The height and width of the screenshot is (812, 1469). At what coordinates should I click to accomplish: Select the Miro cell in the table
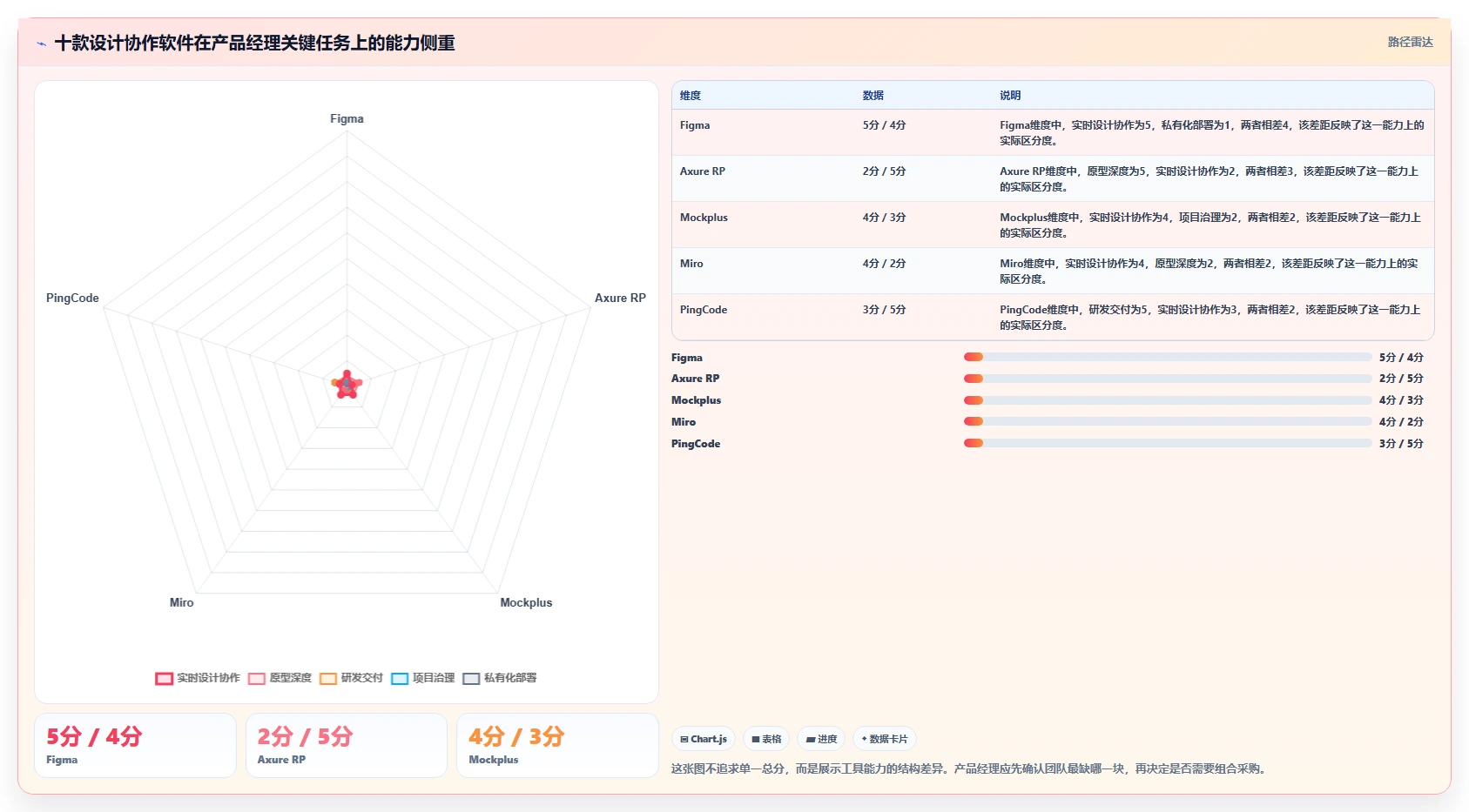pos(691,264)
